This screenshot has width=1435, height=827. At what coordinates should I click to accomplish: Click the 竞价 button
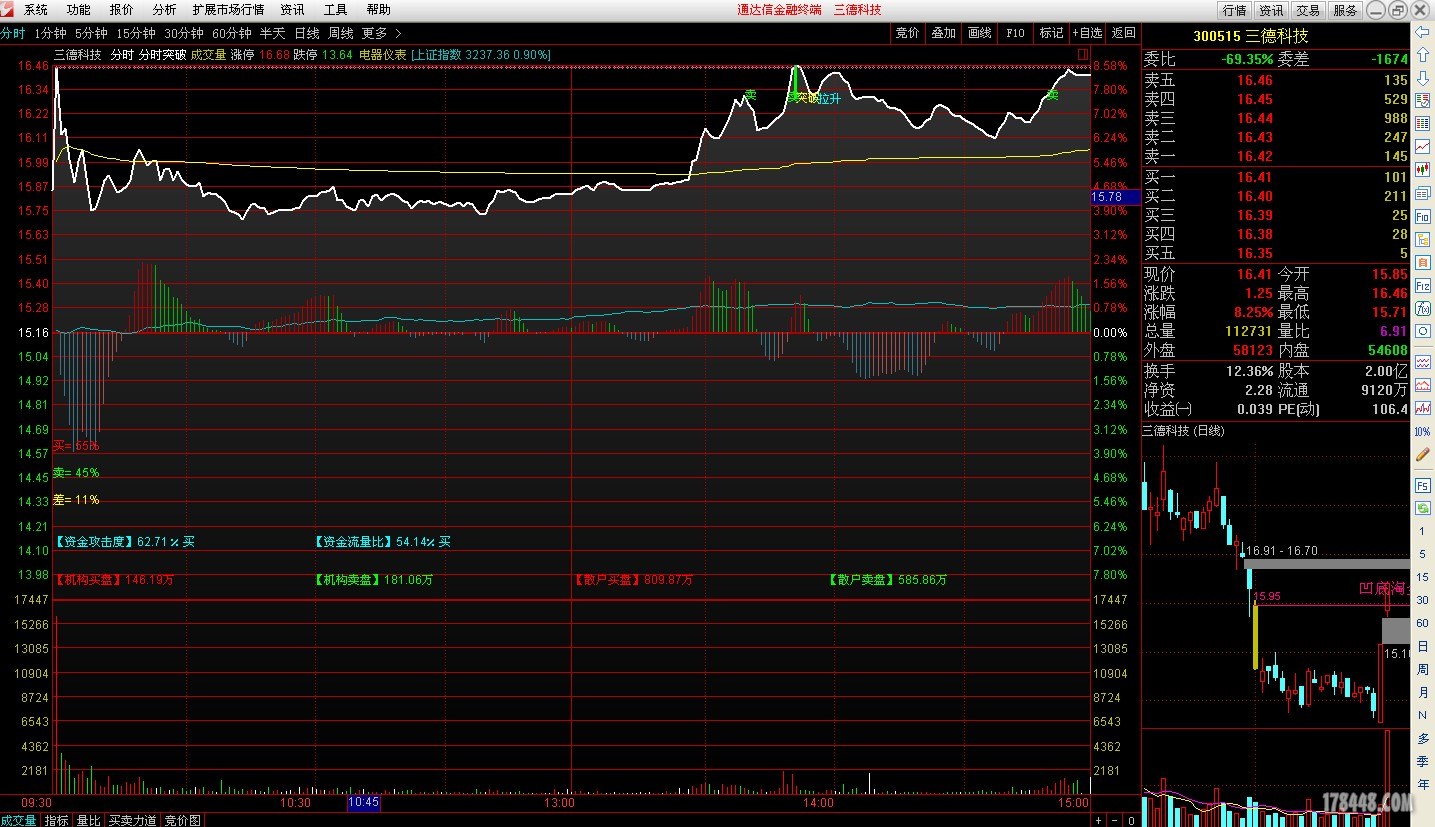907,33
